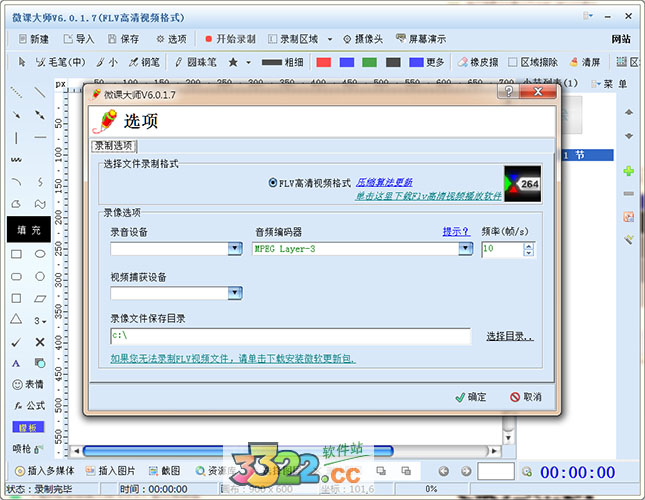Select the 1 节 section item
Image resolution: width=645 pixels, height=500 pixels.
(x=587, y=155)
